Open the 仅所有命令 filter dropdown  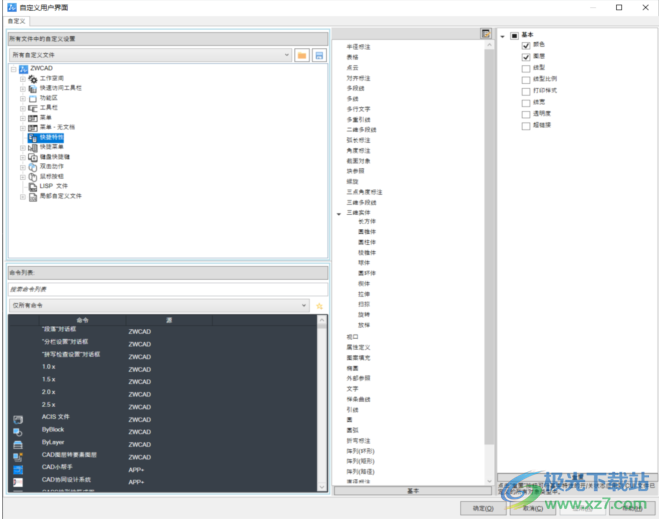pyautogui.click(x=159, y=306)
